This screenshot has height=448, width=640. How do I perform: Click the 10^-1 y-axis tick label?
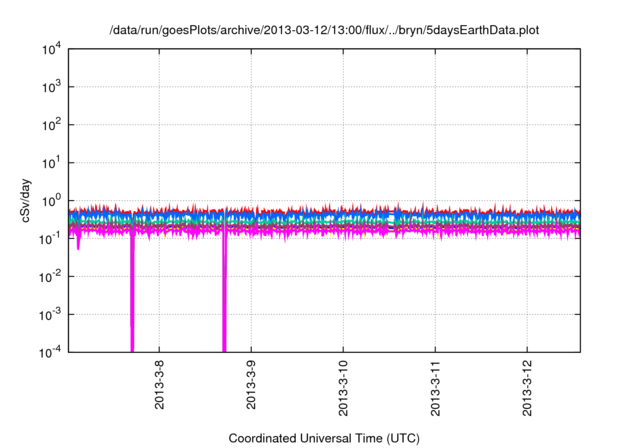51,238
